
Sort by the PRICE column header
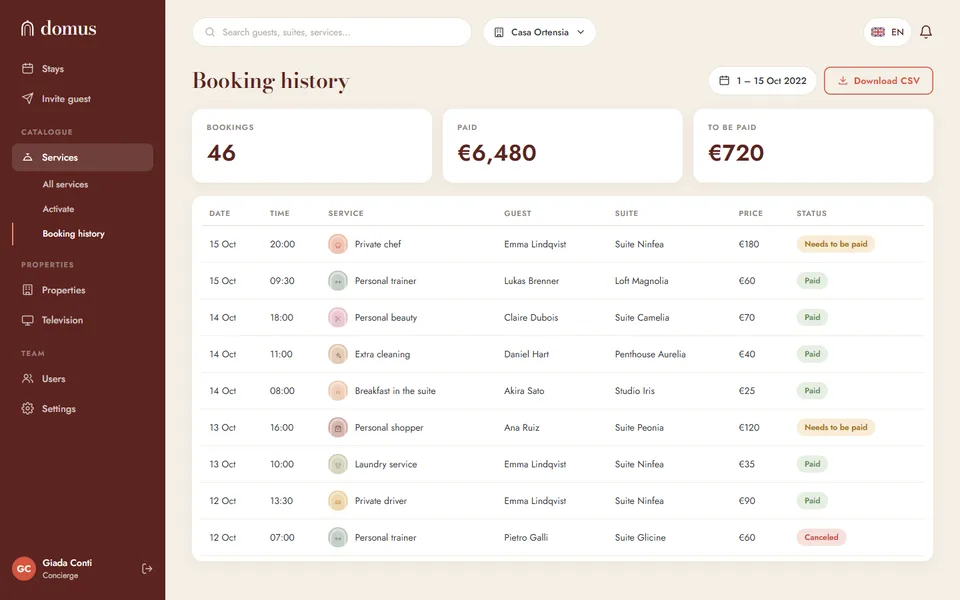(751, 213)
